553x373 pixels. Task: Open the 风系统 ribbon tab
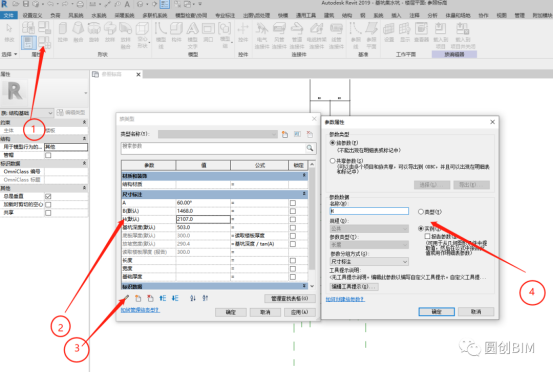click(x=76, y=15)
